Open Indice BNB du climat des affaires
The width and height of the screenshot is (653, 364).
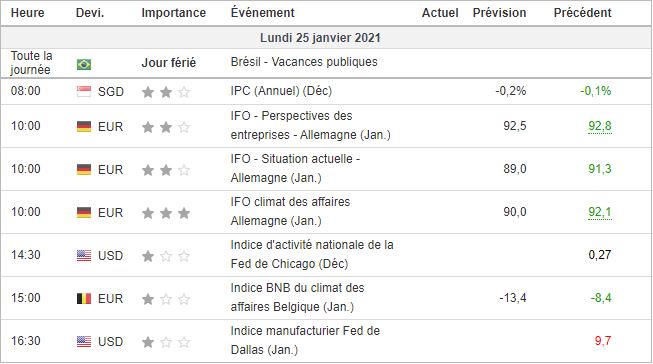pyautogui.click(x=297, y=297)
